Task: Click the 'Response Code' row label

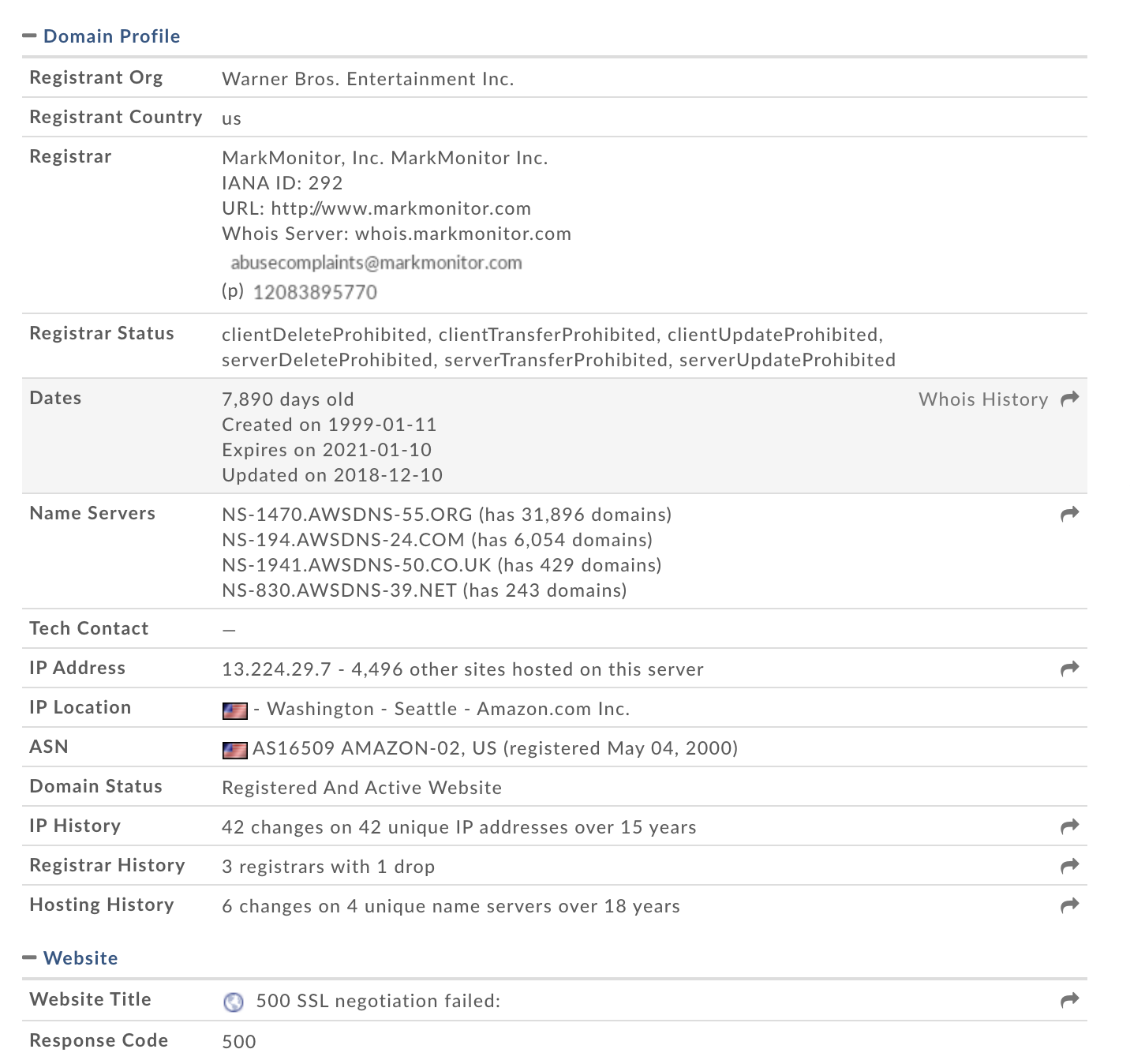Action: tap(99, 1040)
